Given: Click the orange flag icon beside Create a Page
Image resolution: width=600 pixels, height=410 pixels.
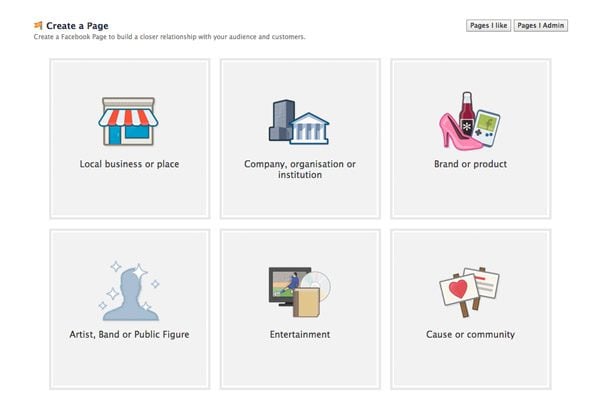Looking at the screenshot, I should [38, 25].
